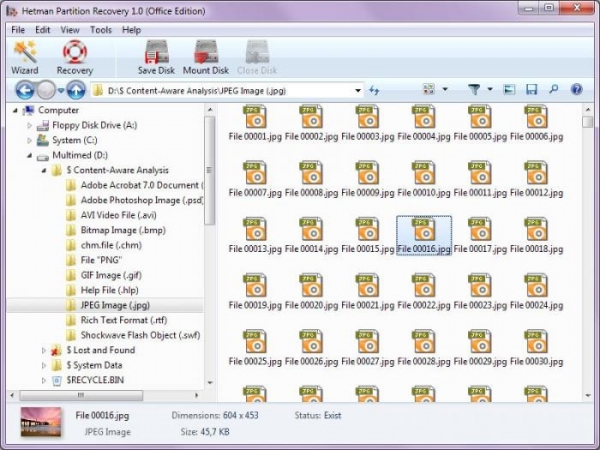This screenshot has width=600, height=450.
Task: Open the Tools menu
Action: point(100,30)
